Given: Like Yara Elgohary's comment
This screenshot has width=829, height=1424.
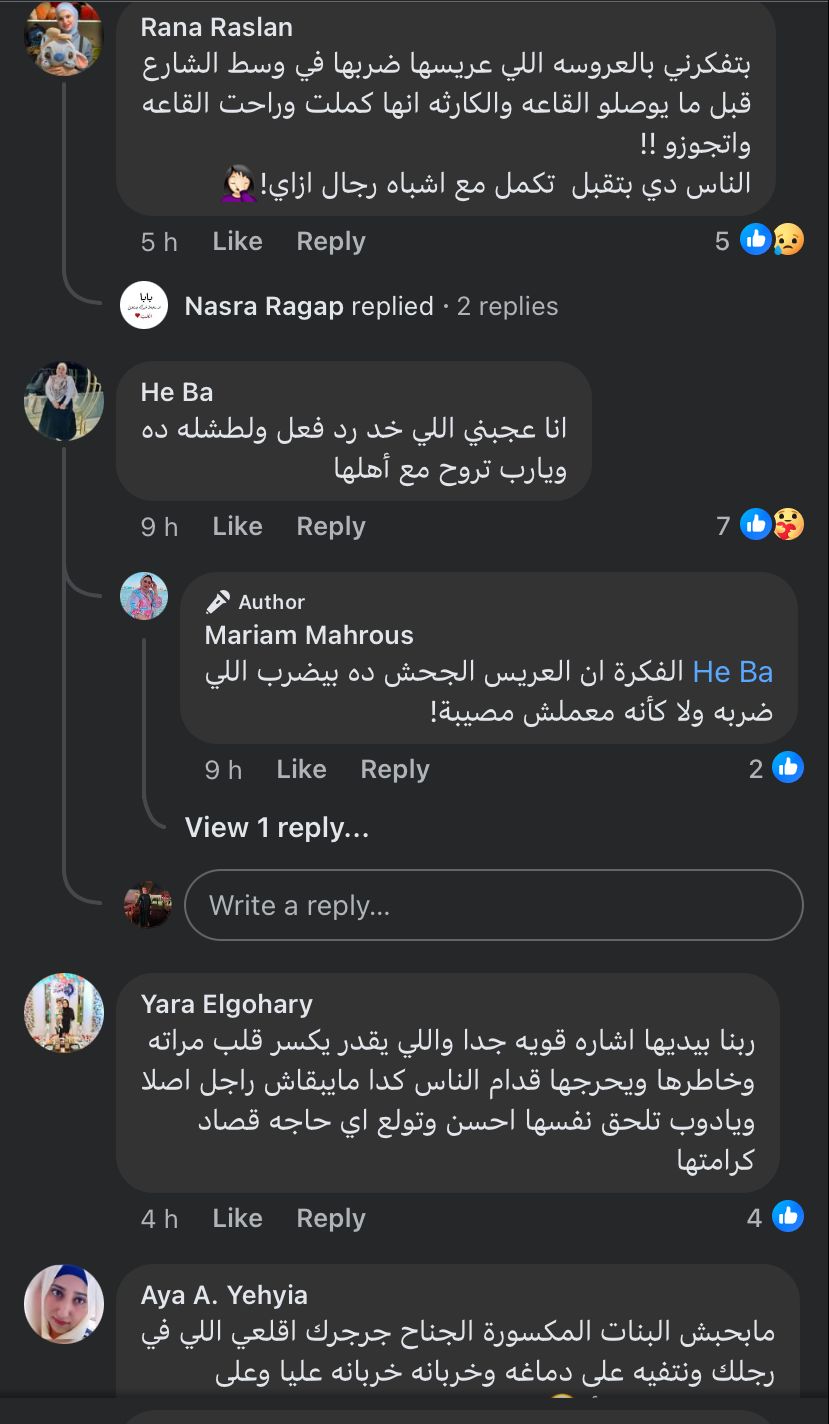Looking at the screenshot, I should coord(237,1218).
